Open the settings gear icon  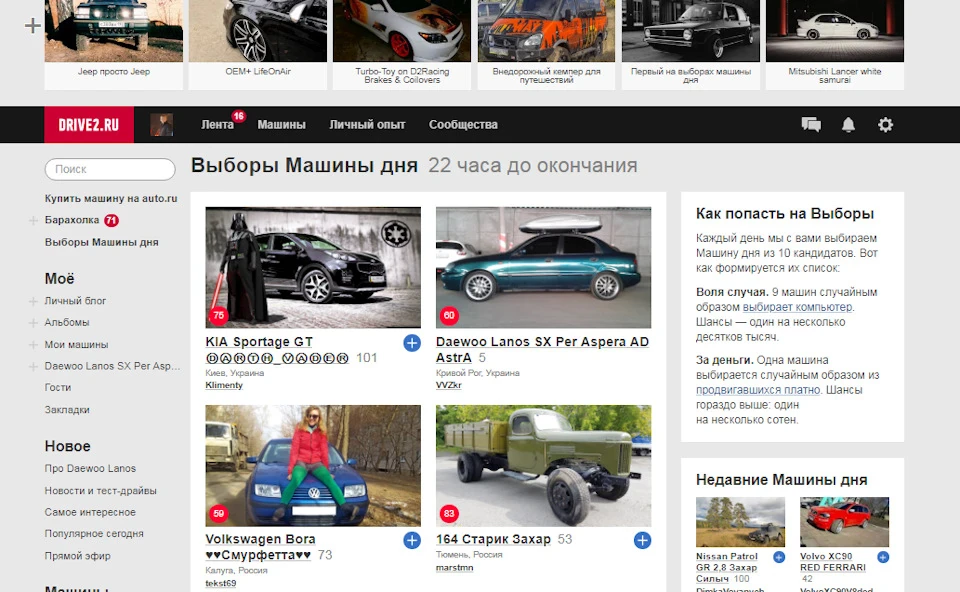[885, 125]
